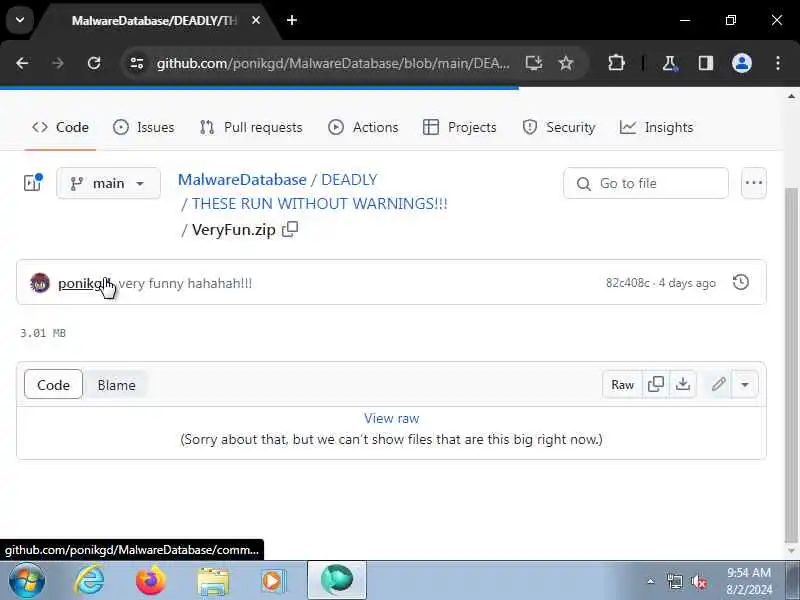Open Chrome three-dot menu
The image size is (800, 600).
click(778, 63)
